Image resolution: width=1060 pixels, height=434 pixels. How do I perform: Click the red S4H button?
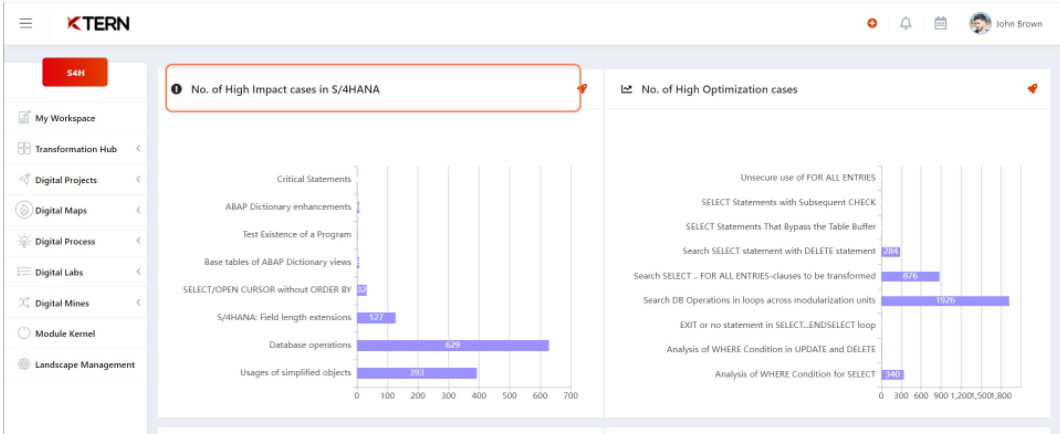[x=75, y=73]
